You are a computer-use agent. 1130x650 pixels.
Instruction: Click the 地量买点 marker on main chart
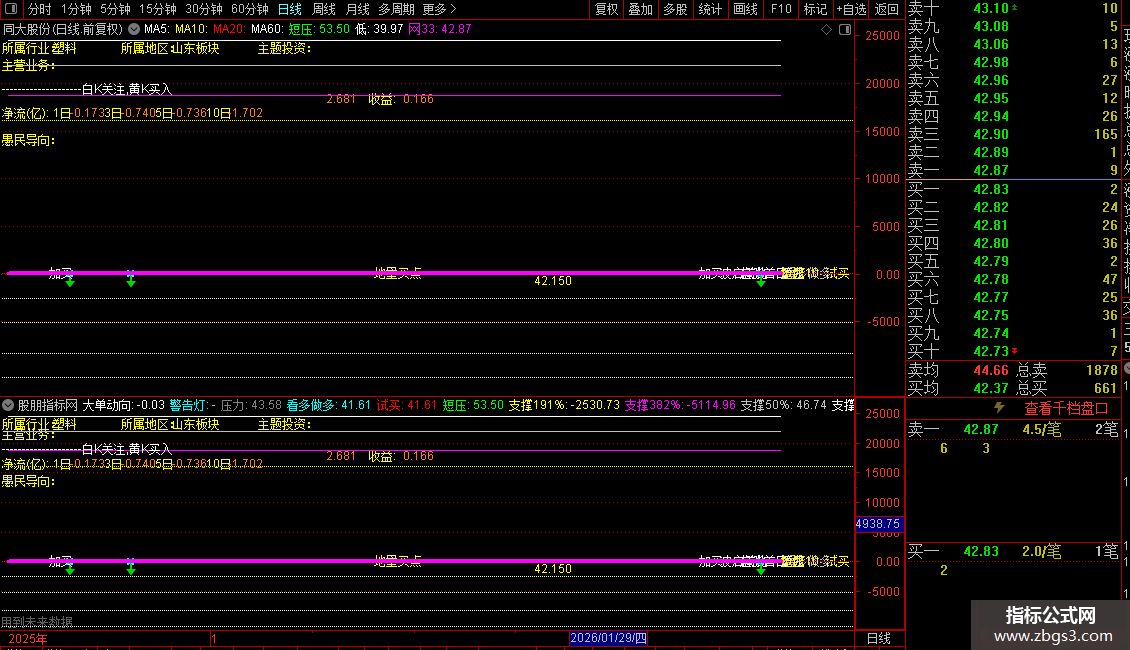[398, 272]
